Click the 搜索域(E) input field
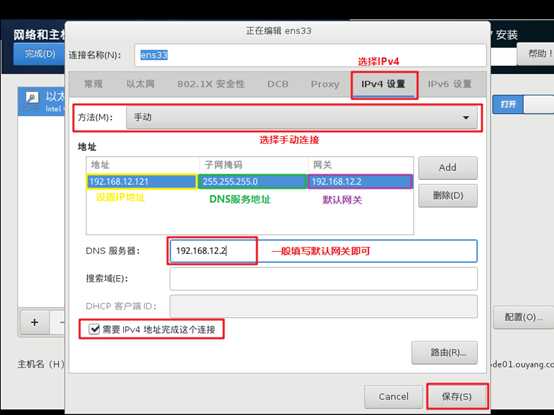554x415 pixels. (x=323, y=279)
